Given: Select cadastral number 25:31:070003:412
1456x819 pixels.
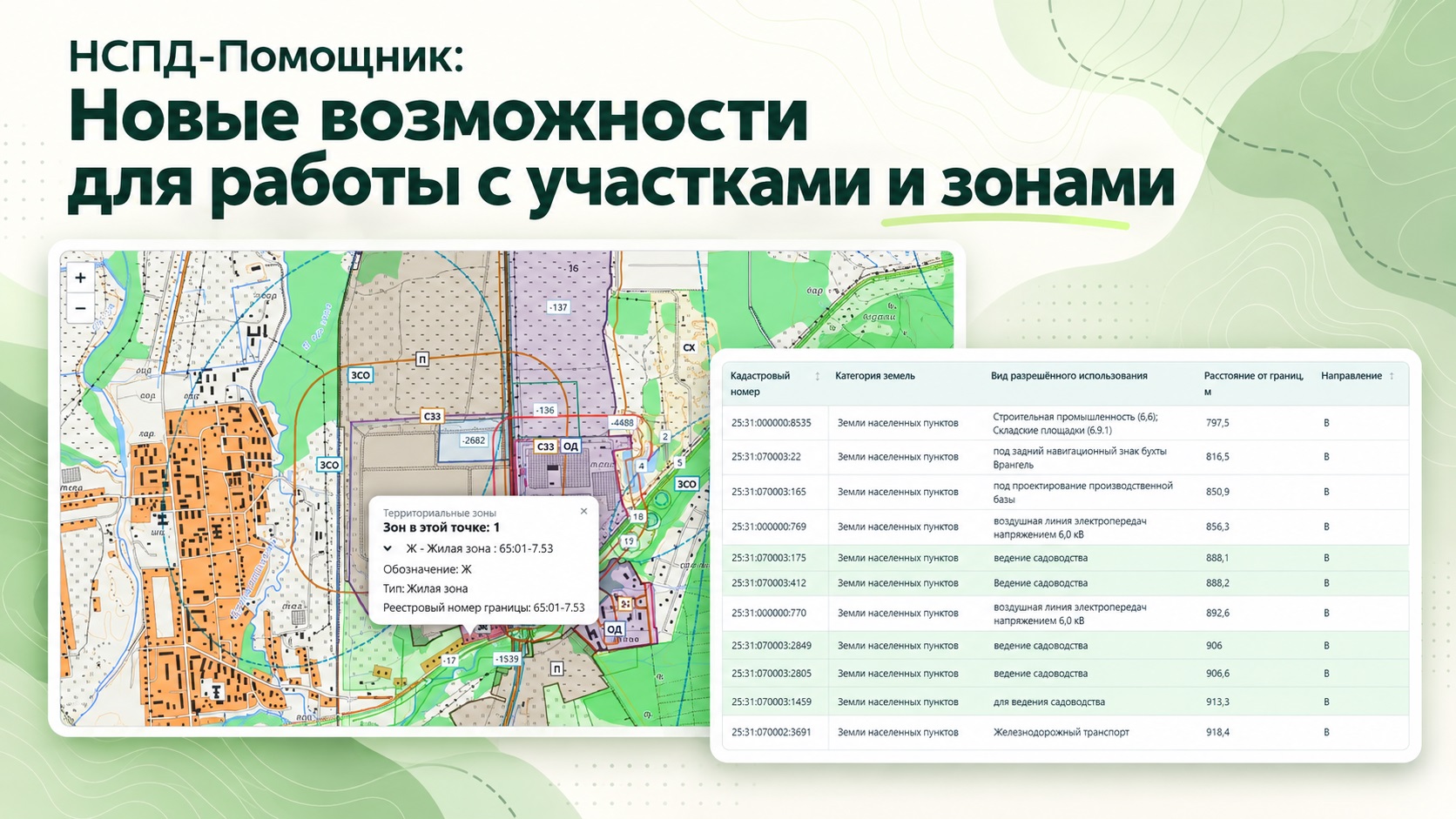Looking at the screenshot, I should point(768,583).
